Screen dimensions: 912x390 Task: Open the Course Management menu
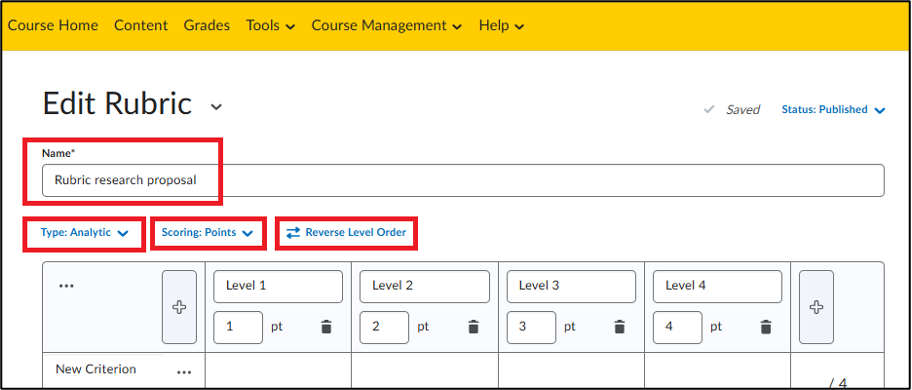click(x=387, y=26)
